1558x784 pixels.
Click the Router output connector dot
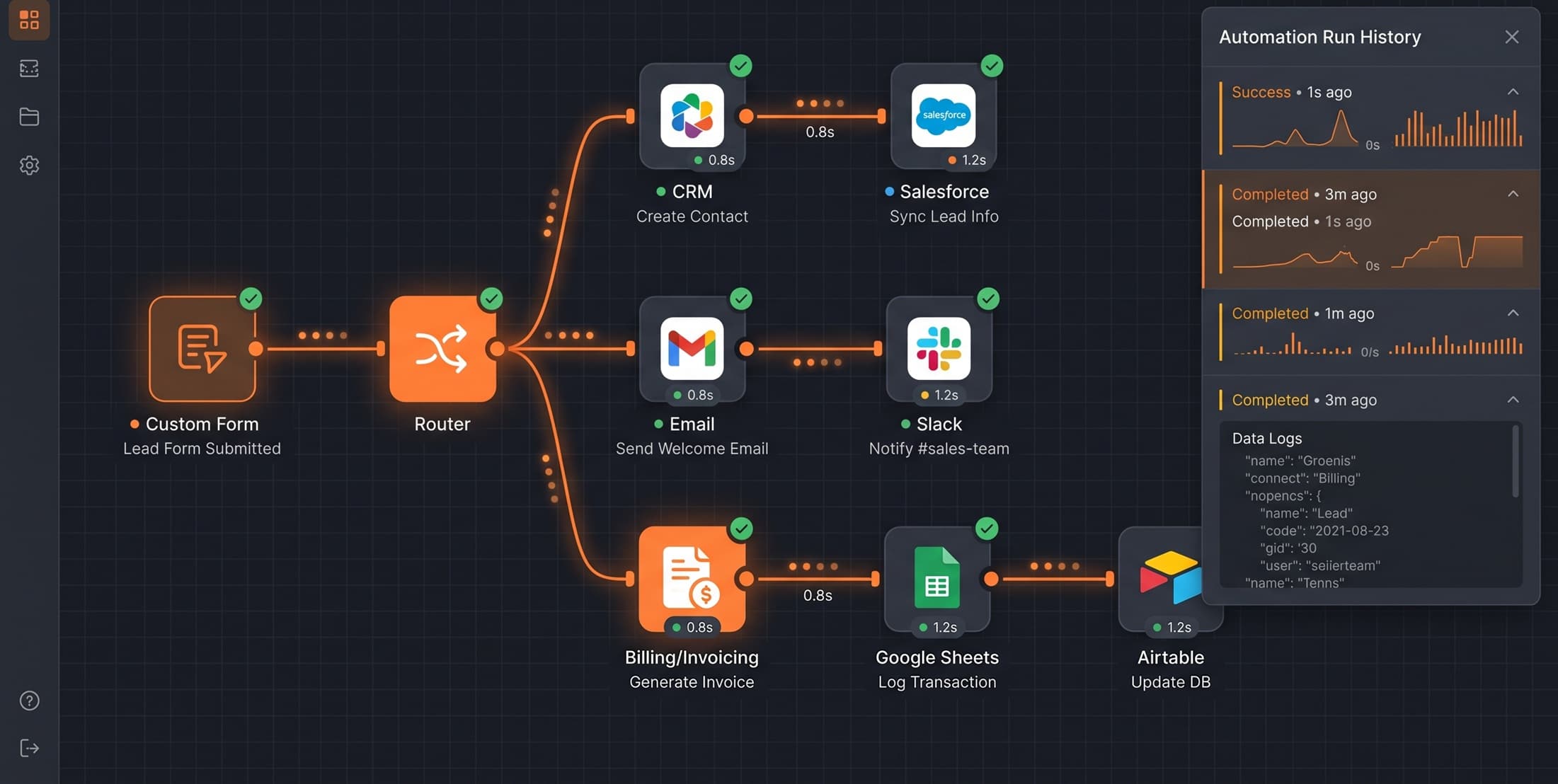point(498,349)
